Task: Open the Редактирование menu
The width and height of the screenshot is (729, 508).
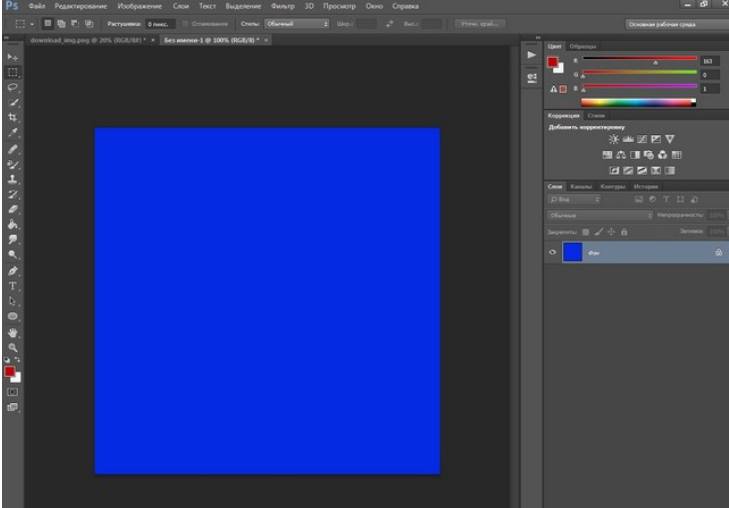Action: (81, 6)
